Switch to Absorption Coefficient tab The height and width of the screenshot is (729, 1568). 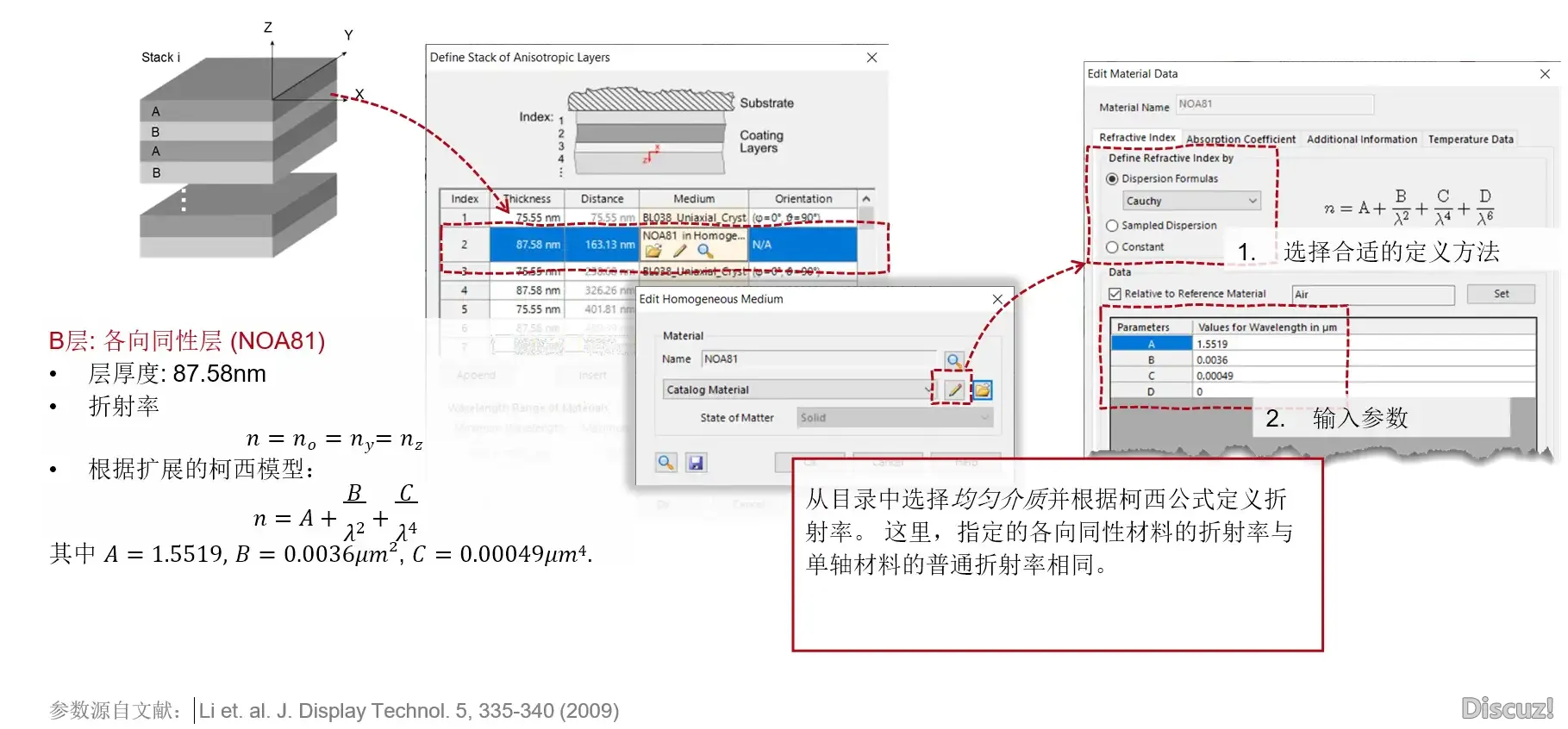click(1240, 140)
